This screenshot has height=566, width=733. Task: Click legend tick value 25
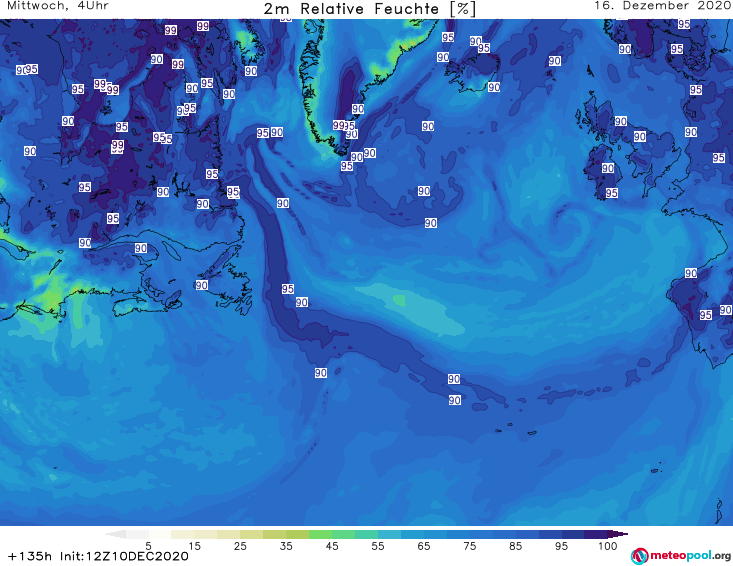[x=240, y=546]
